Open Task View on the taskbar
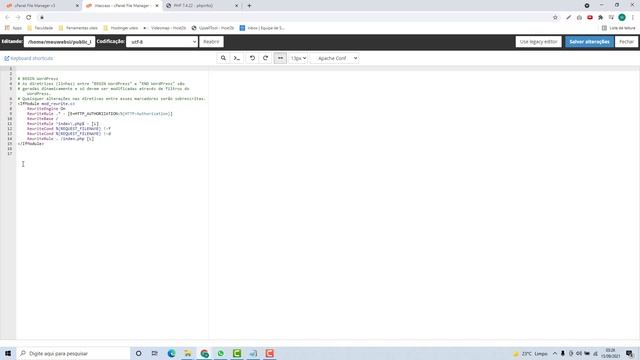Screen dimensions: 640x360 (x=155, y=353)
